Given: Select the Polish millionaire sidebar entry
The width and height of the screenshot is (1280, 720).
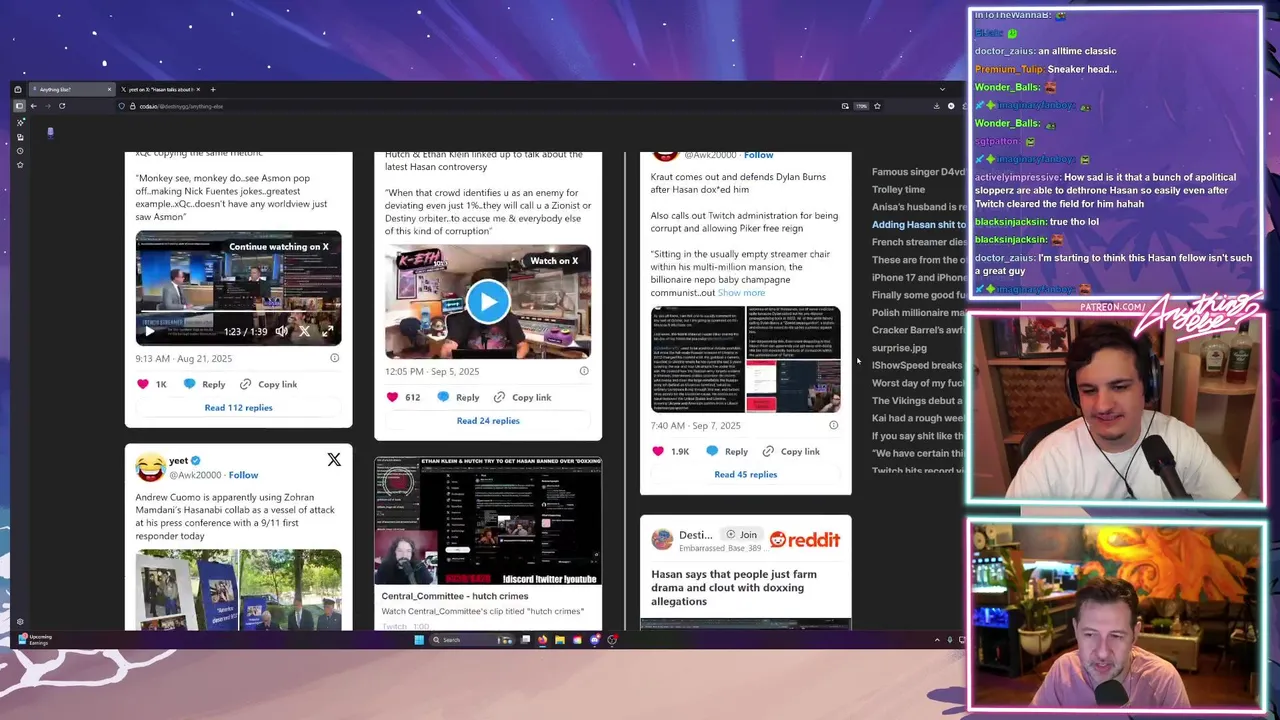Looking at the screenshot, I should (918, 313).
